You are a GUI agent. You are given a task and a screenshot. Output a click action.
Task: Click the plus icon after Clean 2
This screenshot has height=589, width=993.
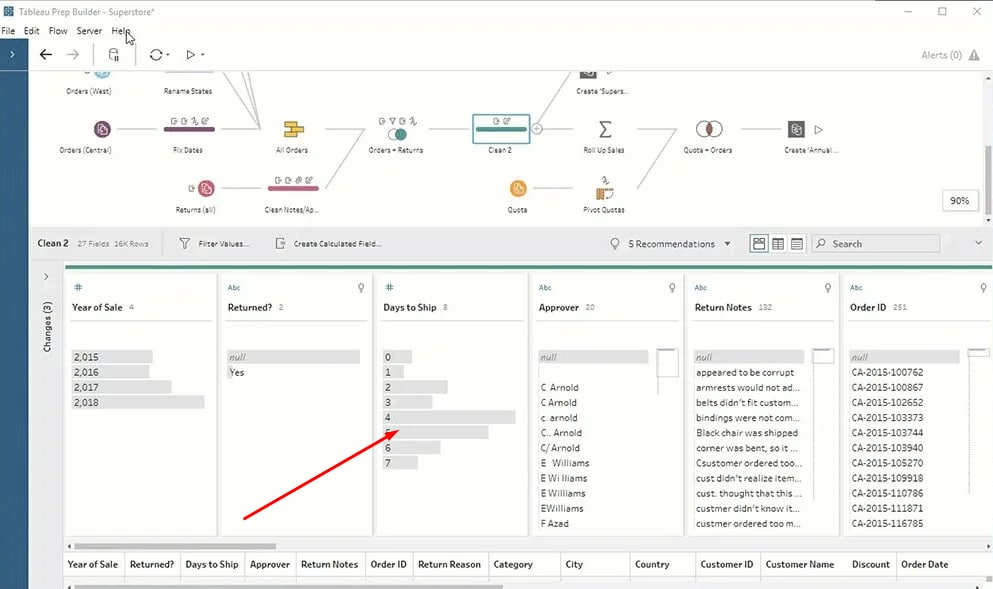tap(536, 129)
